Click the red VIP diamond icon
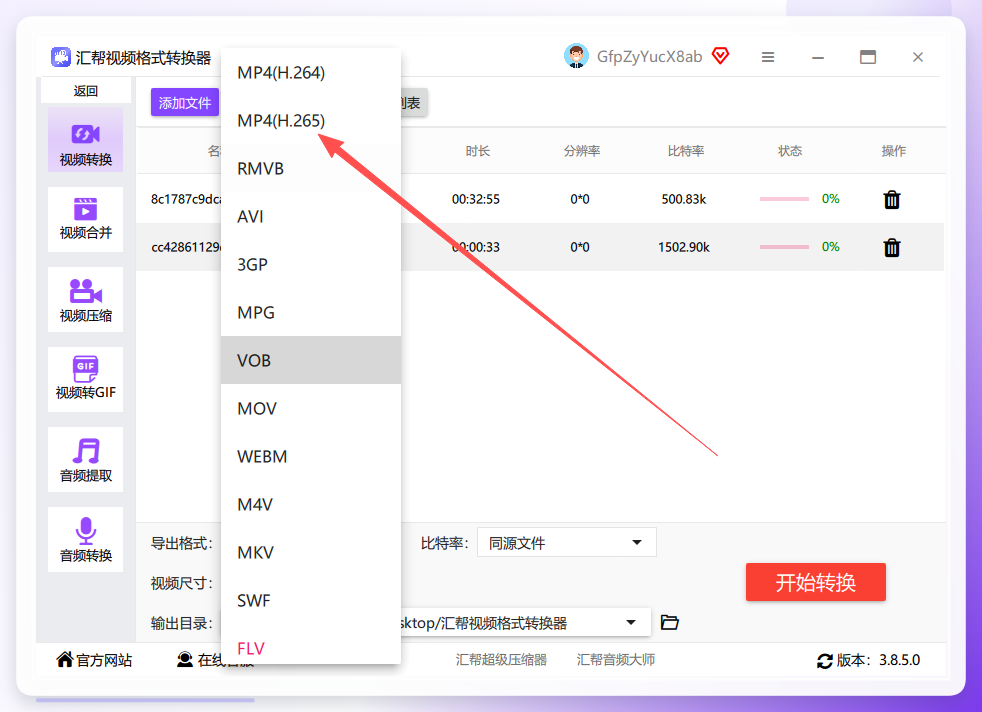The width and height of the screenshot is (982, 712). point(721,56)
